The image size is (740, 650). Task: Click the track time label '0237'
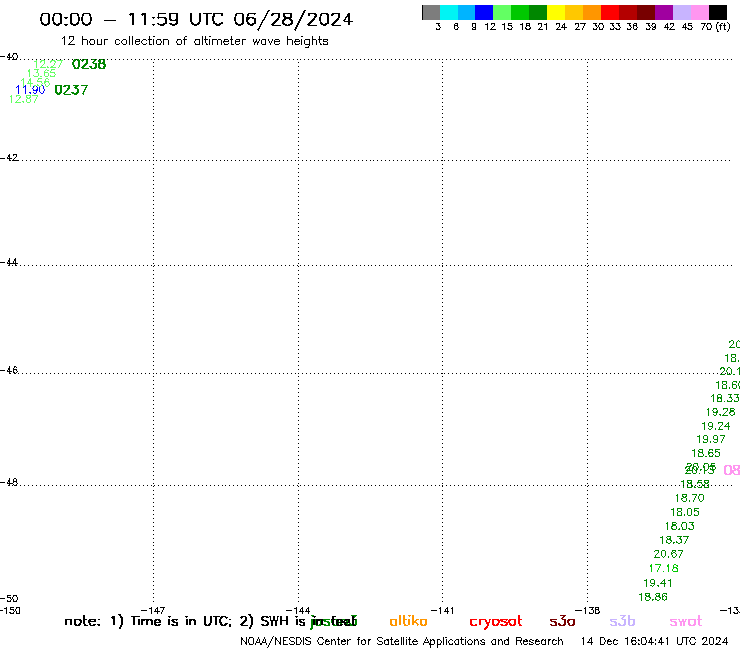coord(71,90)
